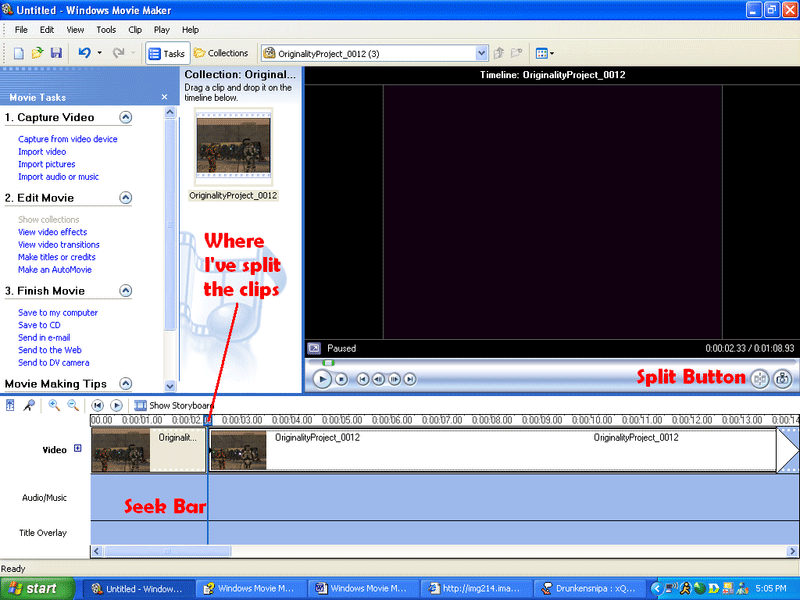Click the View video transitions link

[x=58, y=244]
